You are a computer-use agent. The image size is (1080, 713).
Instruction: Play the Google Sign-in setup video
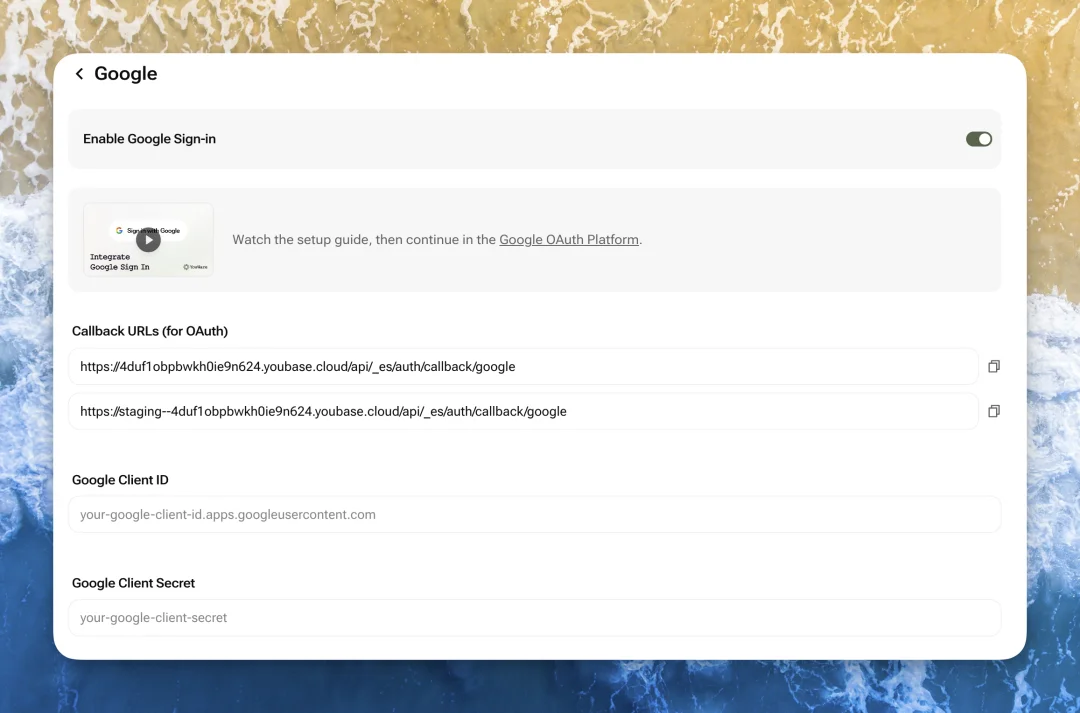148,240
